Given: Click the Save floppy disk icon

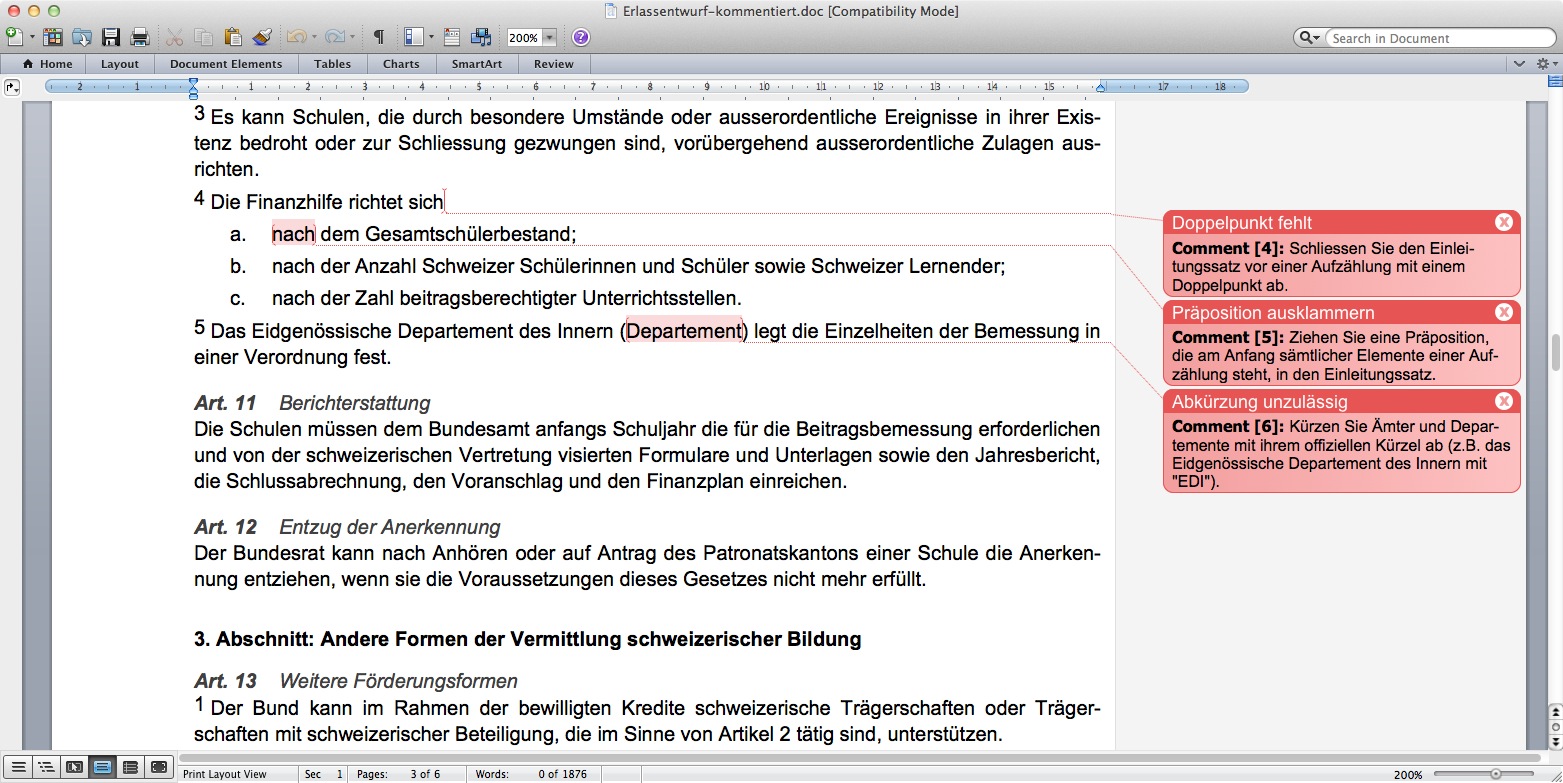Looking at the screenshot, I should (x=111, y=38).
